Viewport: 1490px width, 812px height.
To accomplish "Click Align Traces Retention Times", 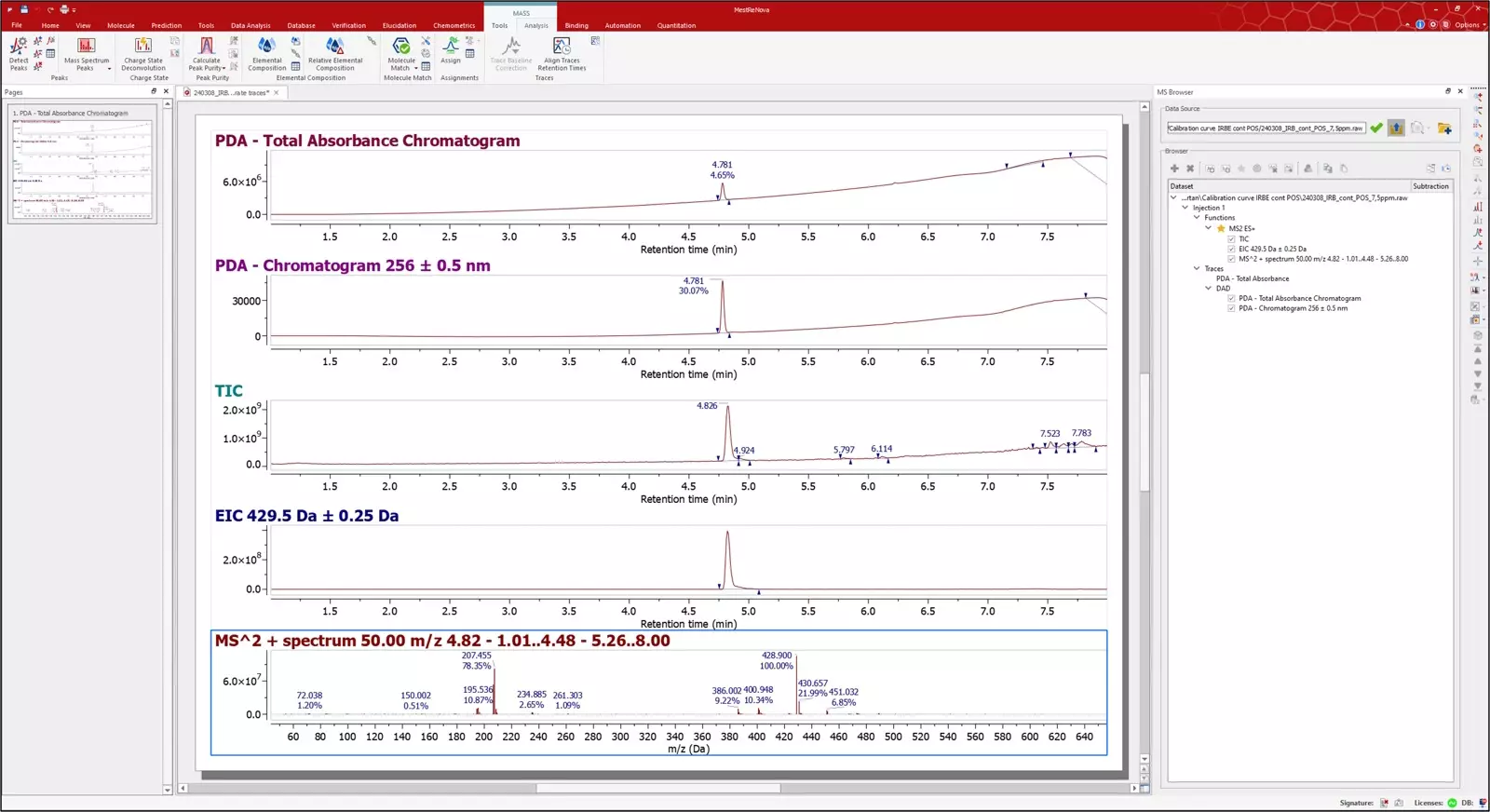I will (x=562, y=52).
